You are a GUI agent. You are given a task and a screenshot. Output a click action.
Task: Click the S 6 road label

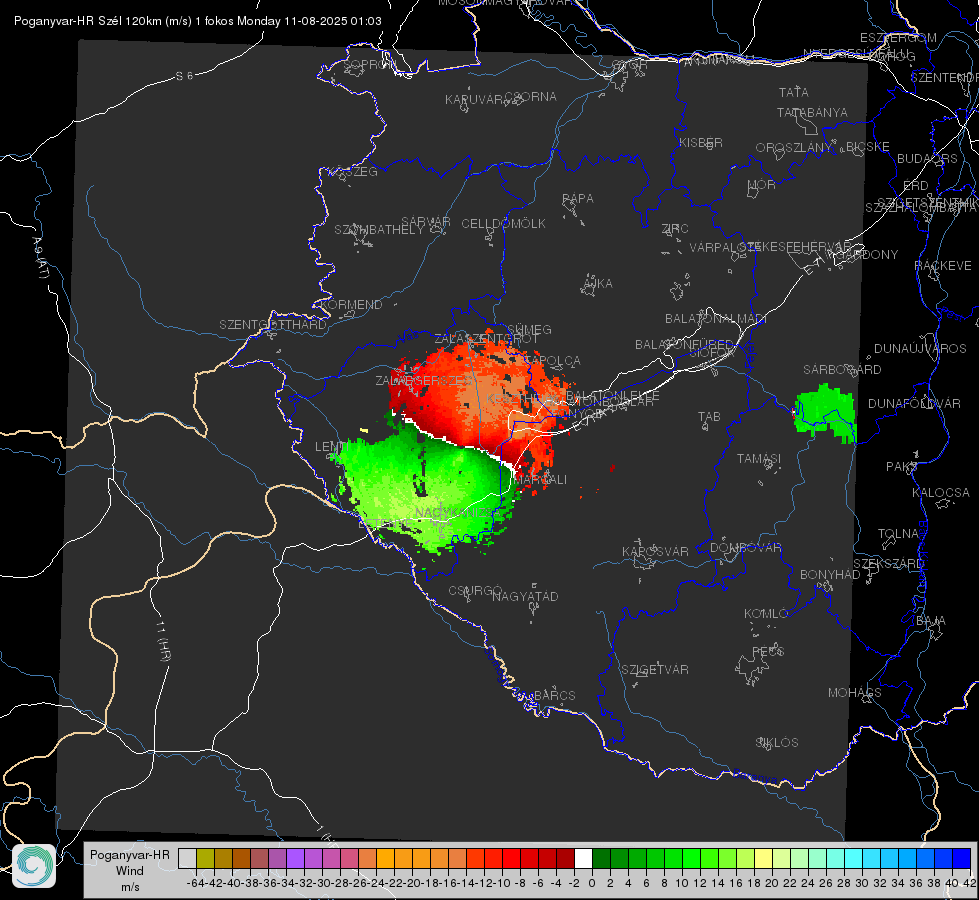184,76
